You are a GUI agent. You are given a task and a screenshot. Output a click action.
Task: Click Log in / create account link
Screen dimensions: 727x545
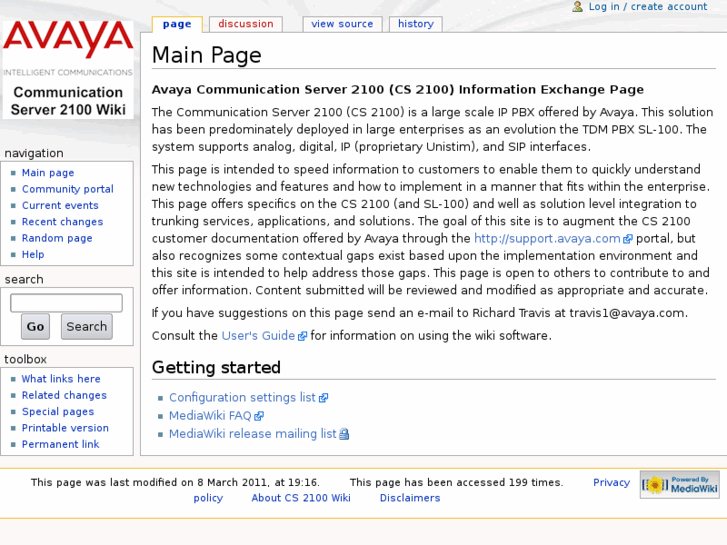click(x=647, y=7)
